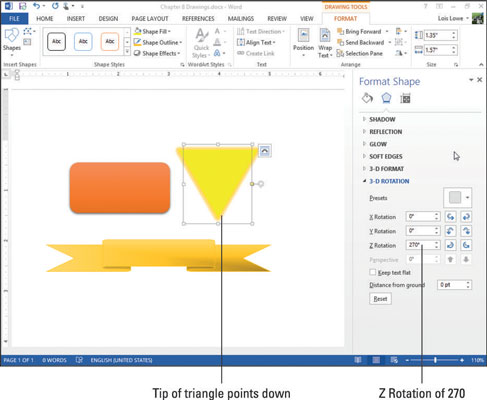487x400 pixels.
Task: Click the Wrap Text icon
Action: click(x=325, y=43)
